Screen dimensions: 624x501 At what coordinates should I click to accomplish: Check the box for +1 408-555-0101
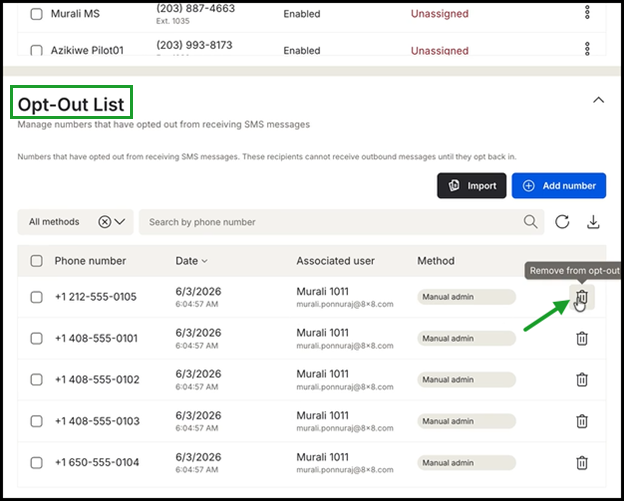[37, 338]
